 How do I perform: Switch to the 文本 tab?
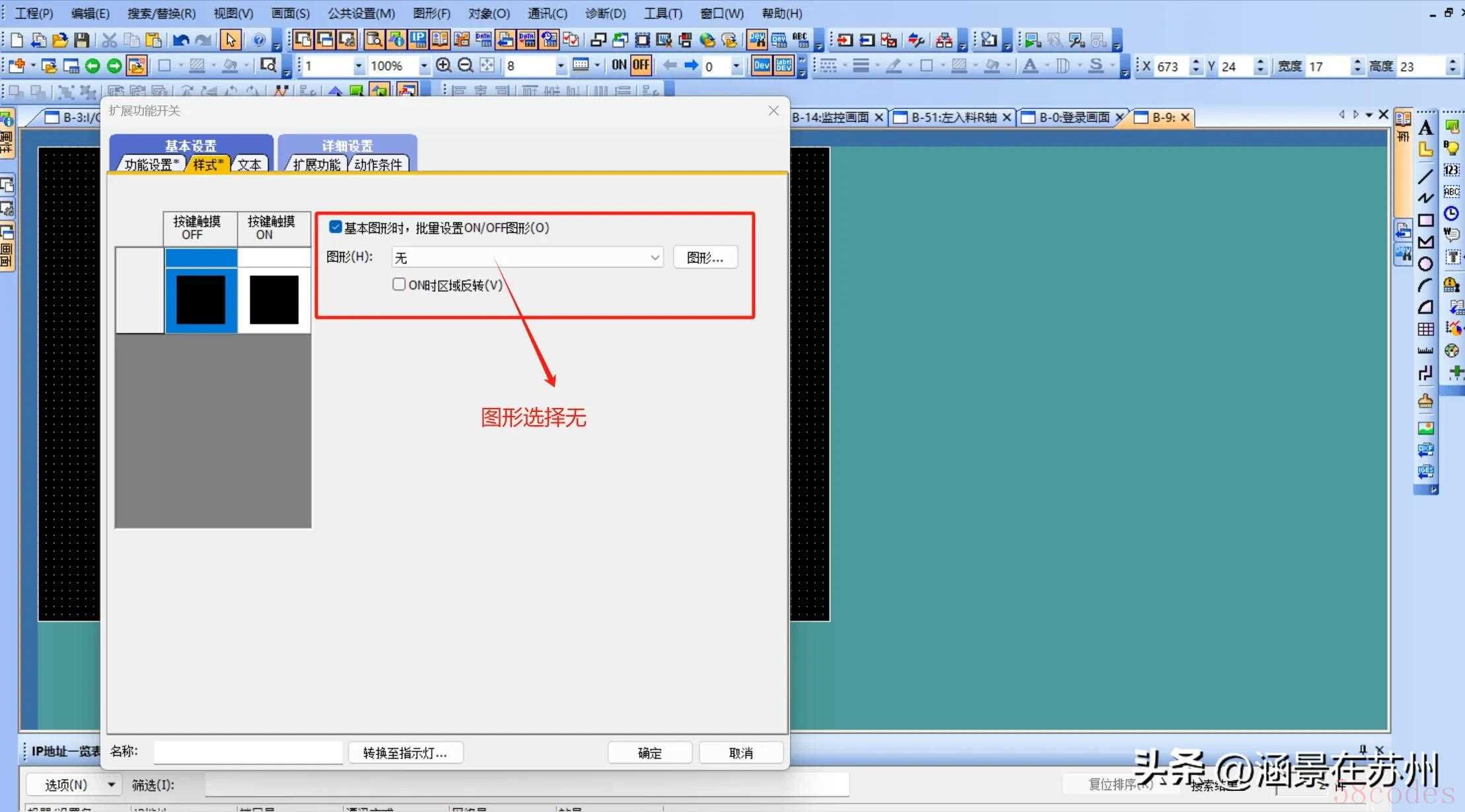click(x=250, y=164)
